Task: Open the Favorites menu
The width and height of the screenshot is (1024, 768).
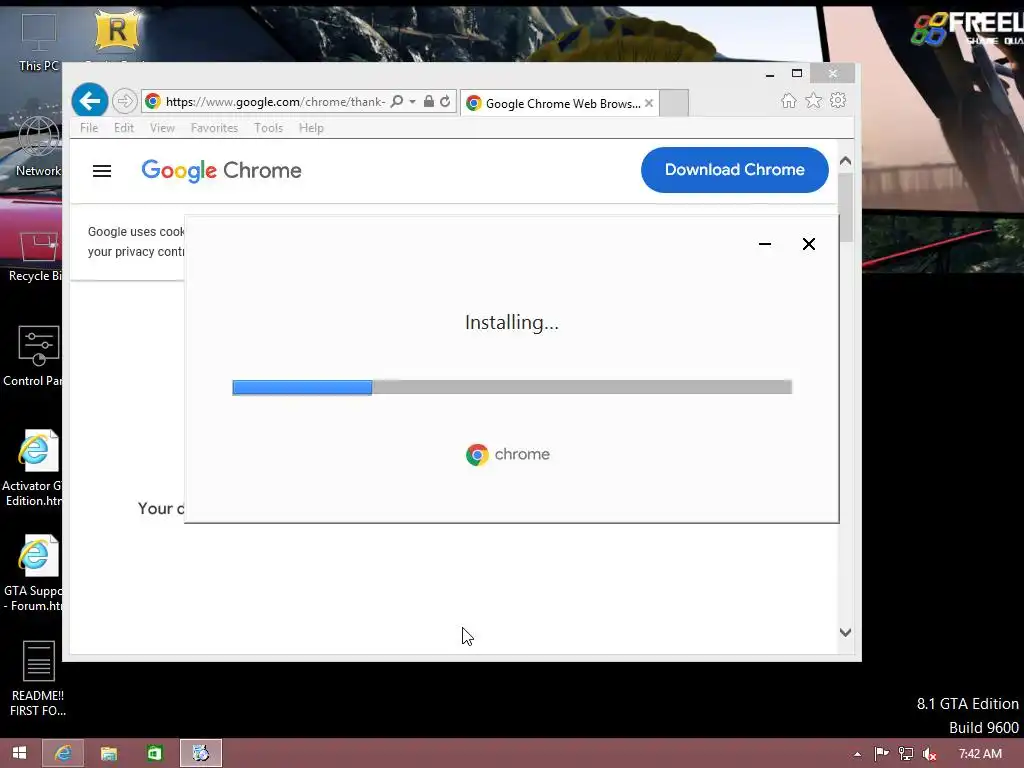Action: [x=214, y=128]
